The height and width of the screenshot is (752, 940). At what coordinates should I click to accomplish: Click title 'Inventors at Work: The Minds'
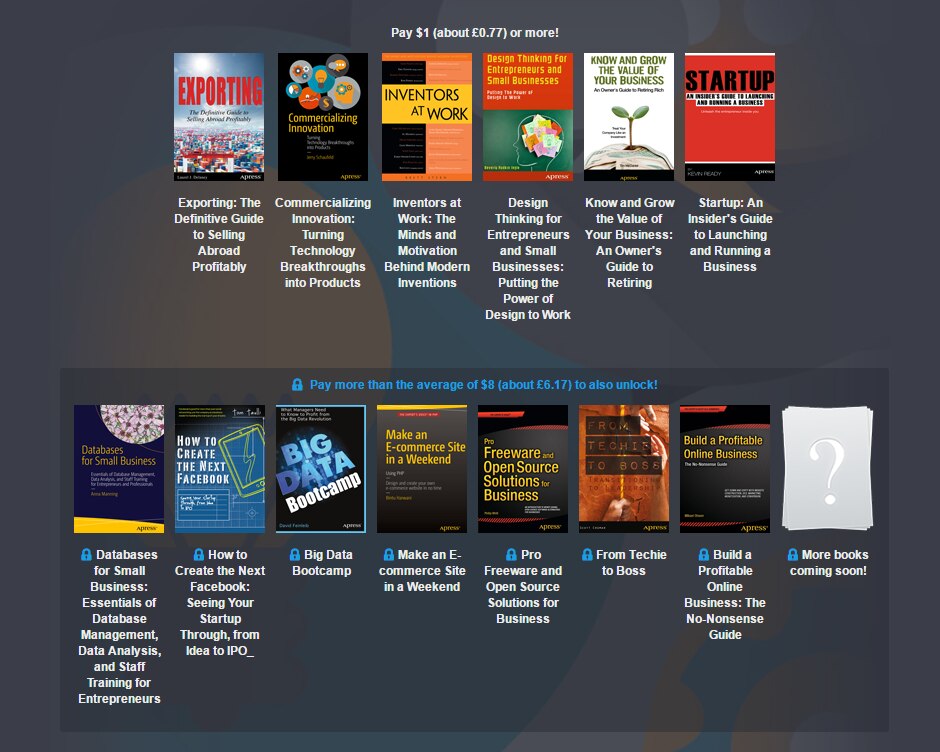[x=427, y=242]
